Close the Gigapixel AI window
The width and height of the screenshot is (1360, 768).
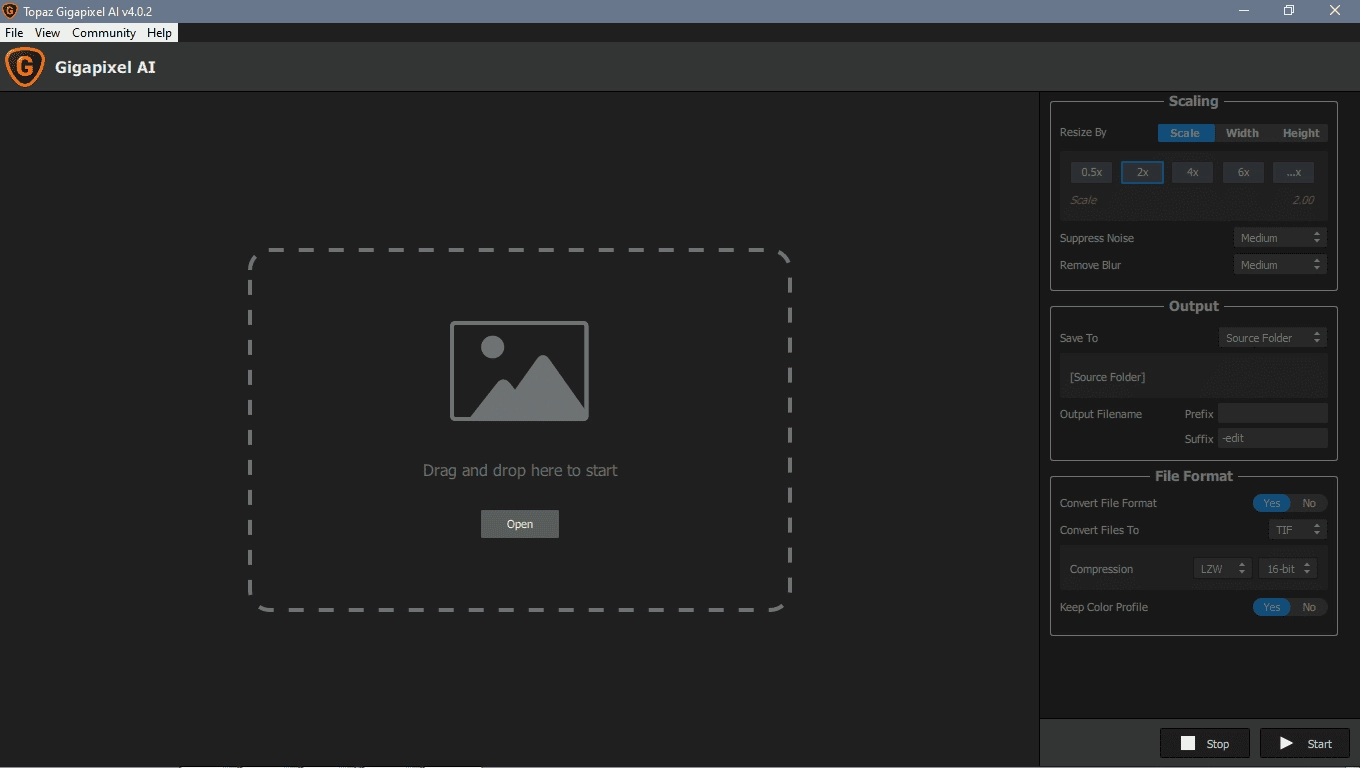[1335, 11]
